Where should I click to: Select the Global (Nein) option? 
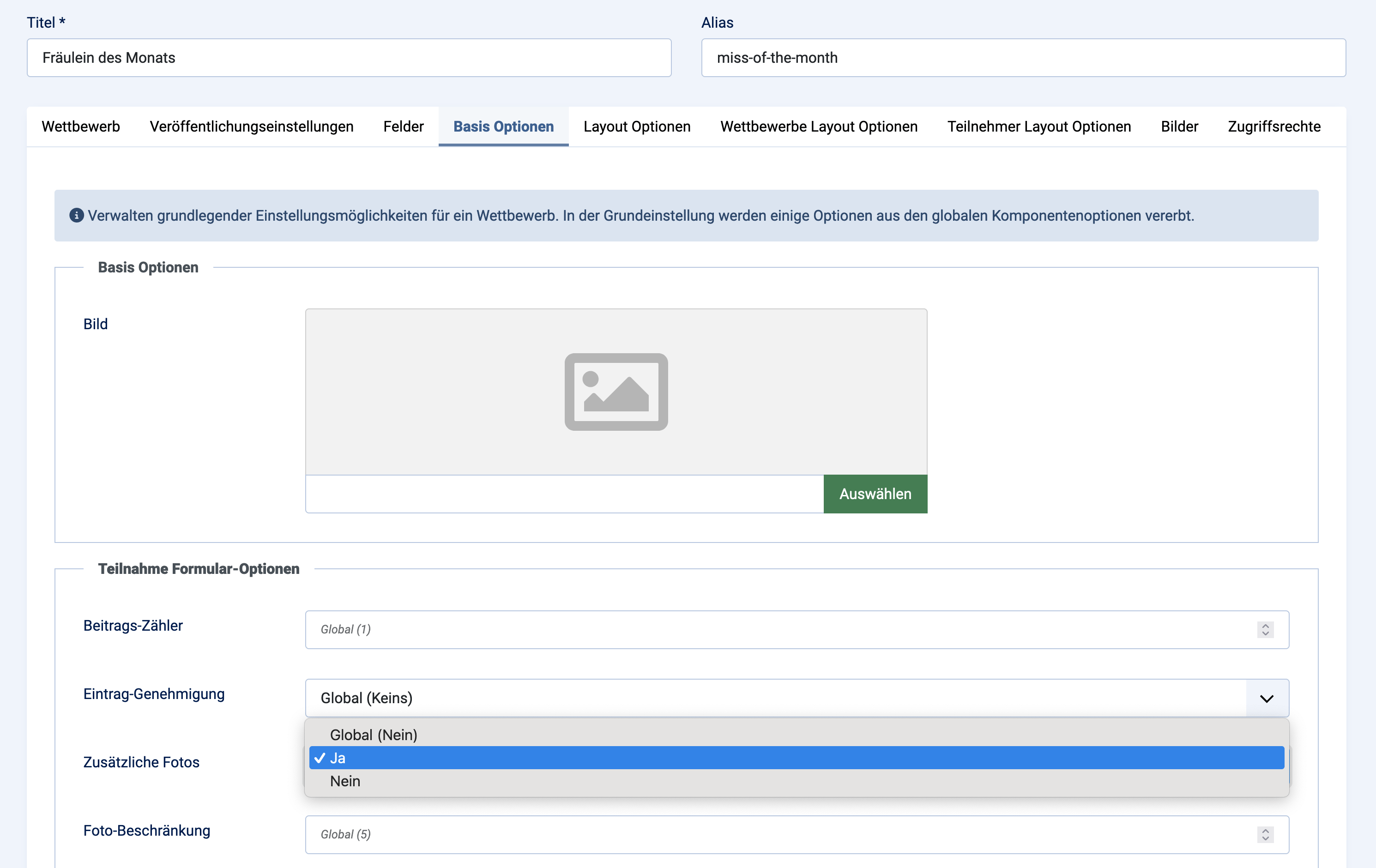tap(373, 735)
